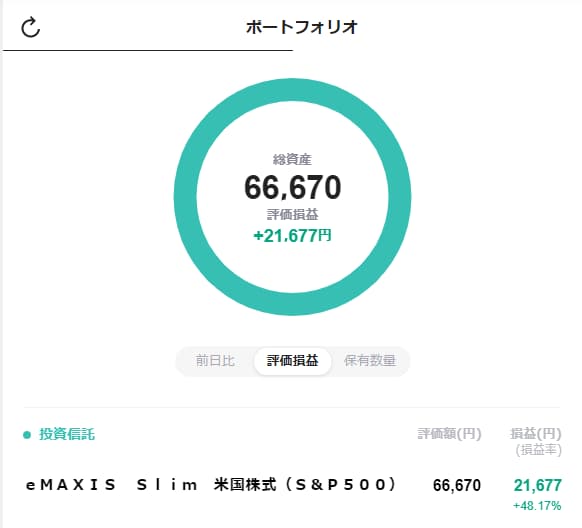
Task: Click the 総資産 label inside the chart
Action: 292,160
